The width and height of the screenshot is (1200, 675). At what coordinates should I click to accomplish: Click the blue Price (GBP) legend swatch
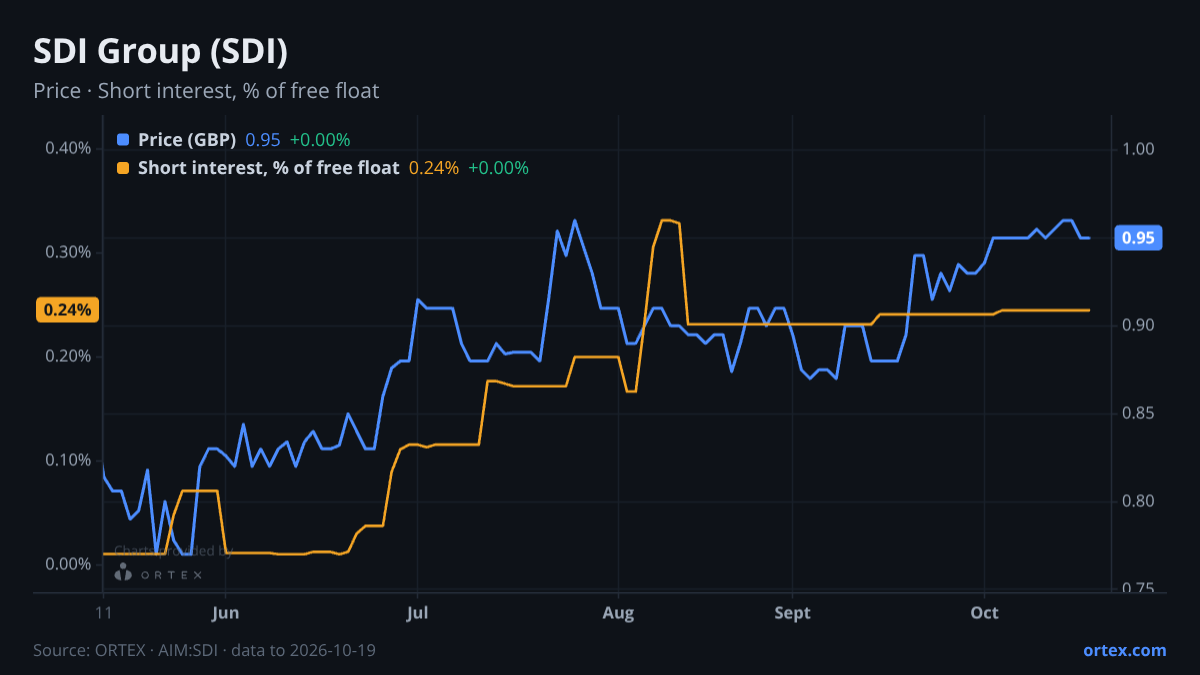(x=124, y=140)
